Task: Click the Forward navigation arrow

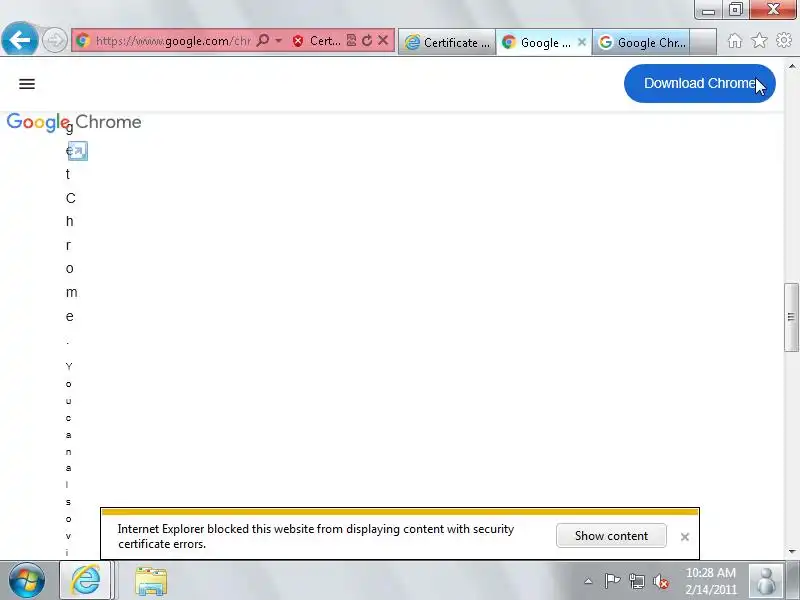Action: pos(54,40)
